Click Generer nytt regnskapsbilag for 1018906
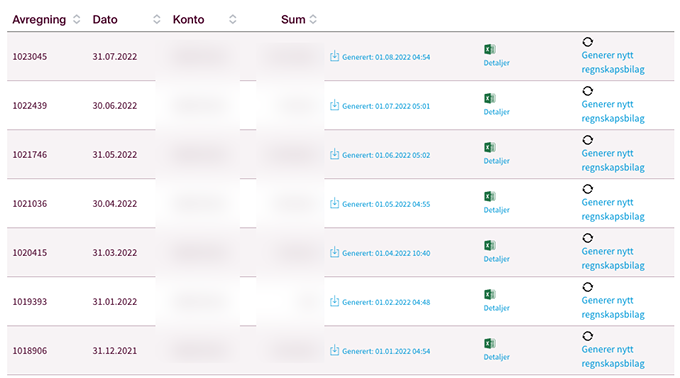Viewport: 680px width, 378px height. [x=613, y=356]
